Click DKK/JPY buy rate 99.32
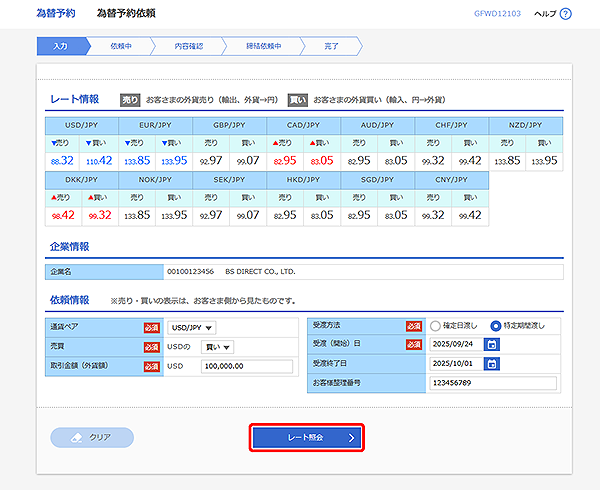 (x=100, y=215)
